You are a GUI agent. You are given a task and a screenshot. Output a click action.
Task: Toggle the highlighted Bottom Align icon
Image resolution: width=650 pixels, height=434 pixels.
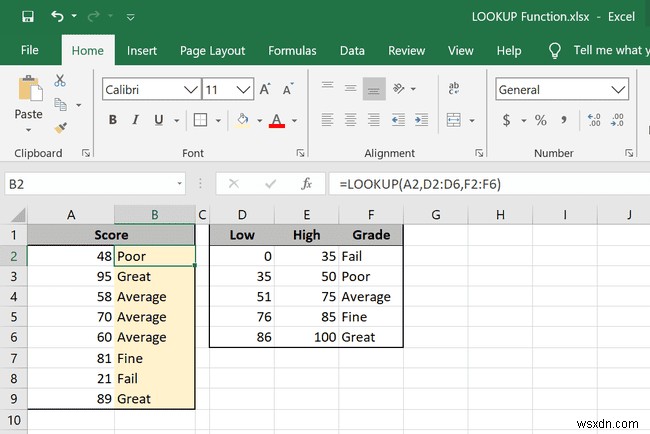[374, 89]
